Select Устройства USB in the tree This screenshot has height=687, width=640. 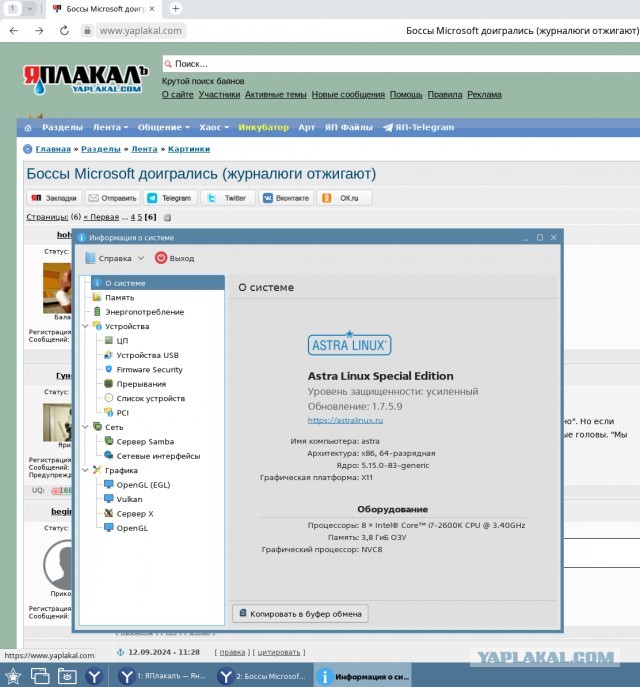click(x=147, y=355)
